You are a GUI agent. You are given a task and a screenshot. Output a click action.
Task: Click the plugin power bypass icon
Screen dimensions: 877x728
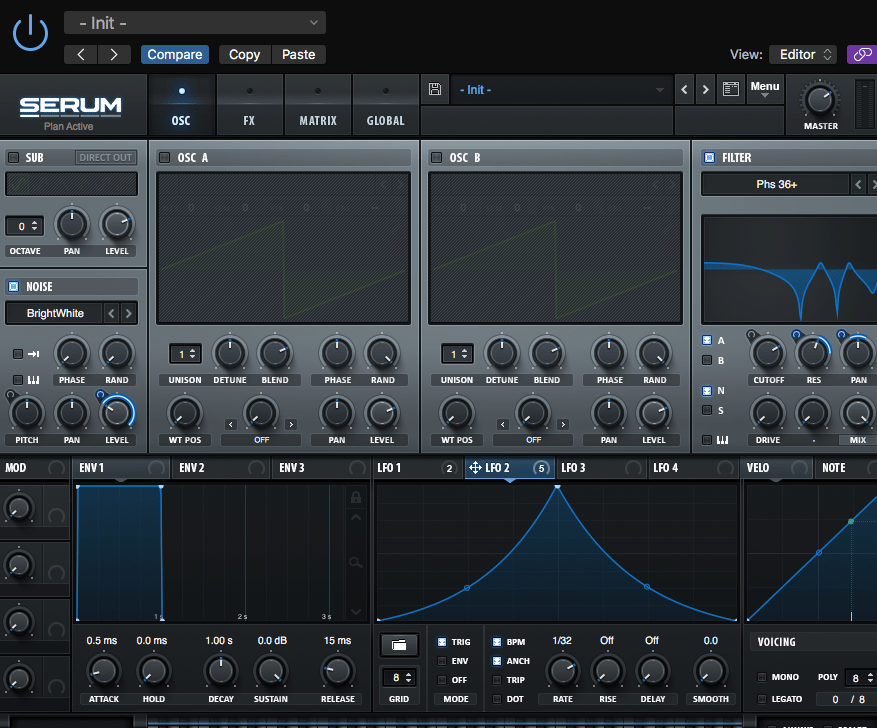[x=30, y=32]
